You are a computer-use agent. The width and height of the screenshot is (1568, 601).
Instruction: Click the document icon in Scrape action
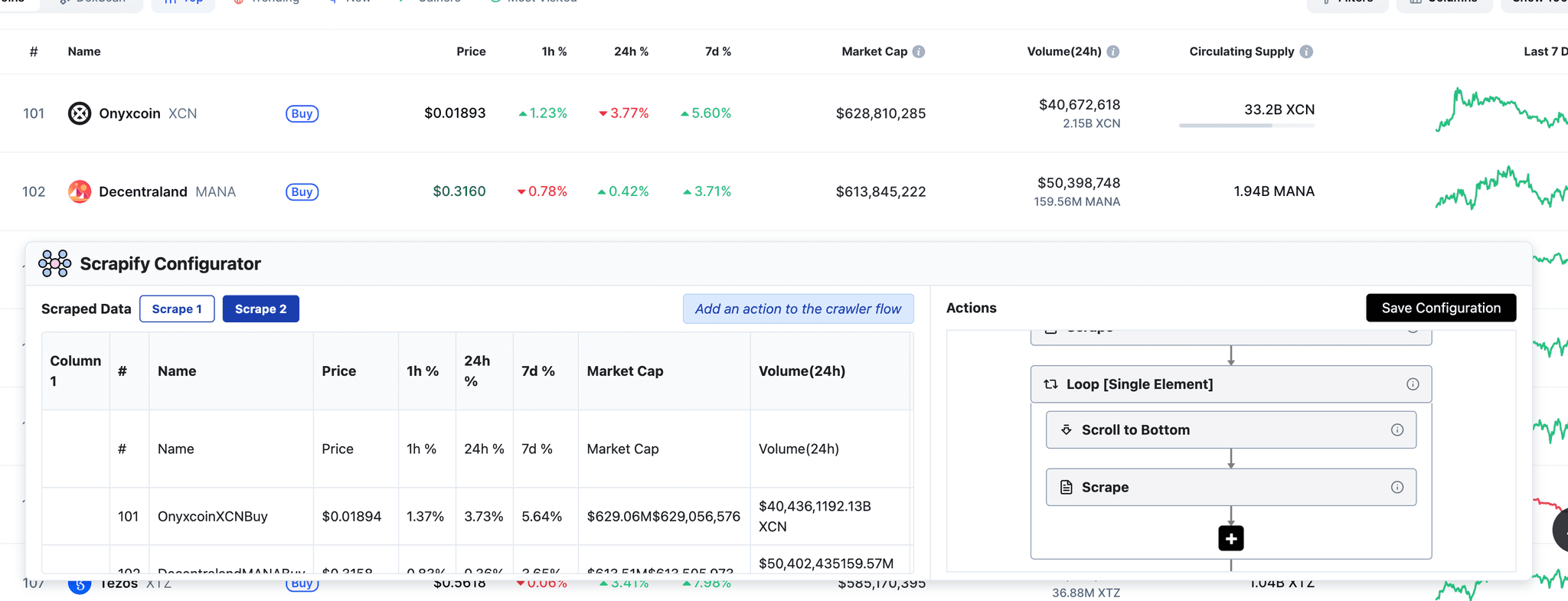point(1066,488)
